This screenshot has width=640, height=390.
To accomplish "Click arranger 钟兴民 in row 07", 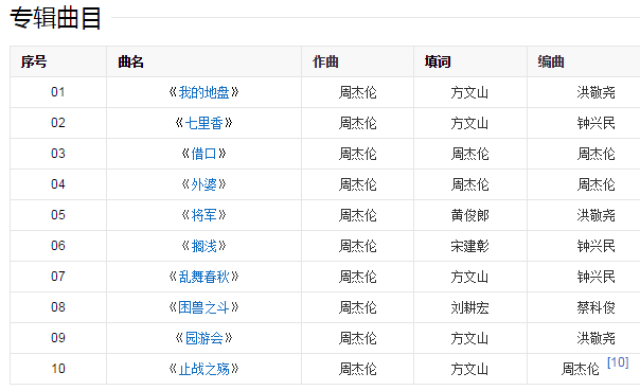I will click(x=596, y=277).
